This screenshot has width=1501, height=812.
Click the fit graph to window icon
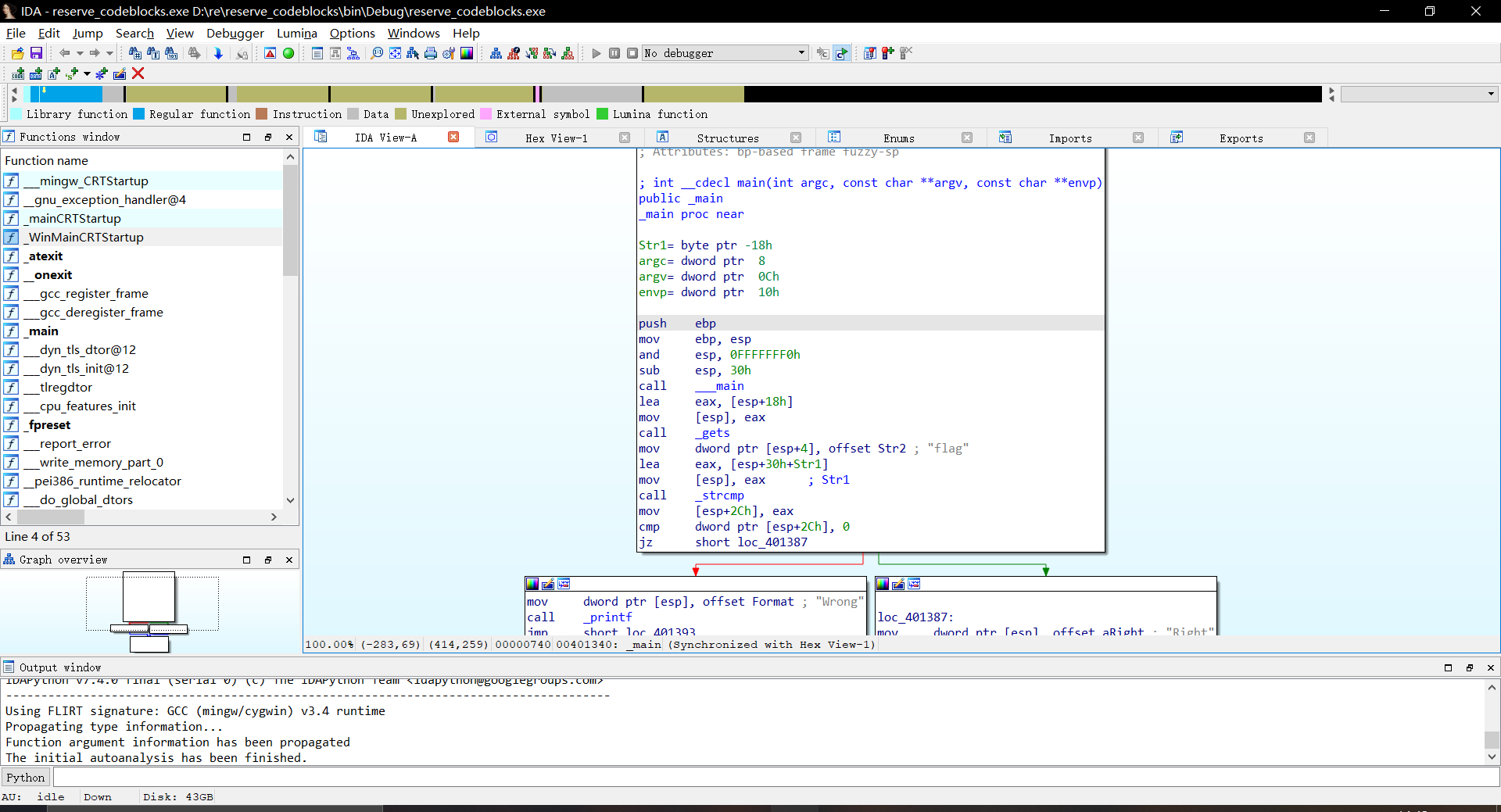coord(395,53)
